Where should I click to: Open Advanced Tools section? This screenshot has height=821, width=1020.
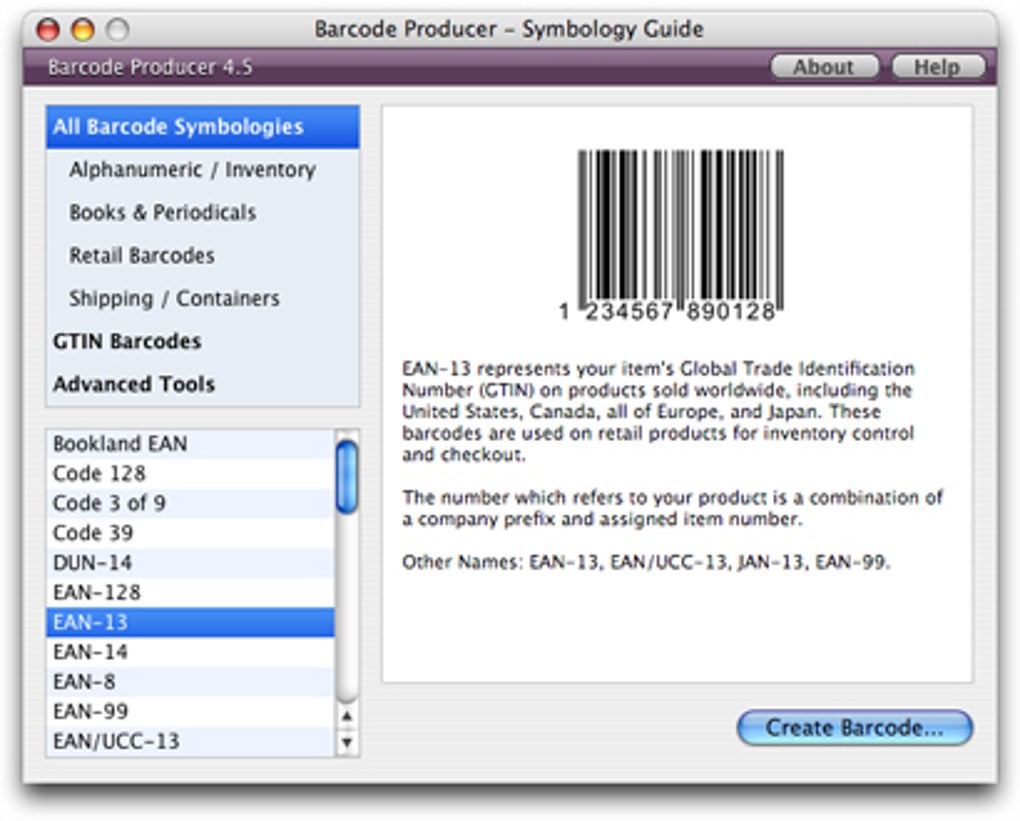[134, 385]
